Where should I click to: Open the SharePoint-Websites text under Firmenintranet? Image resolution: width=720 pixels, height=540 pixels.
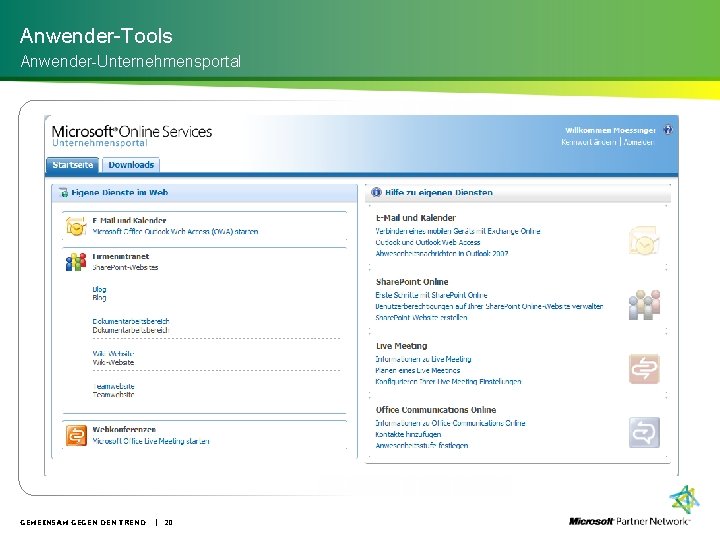tap(125, 267)
